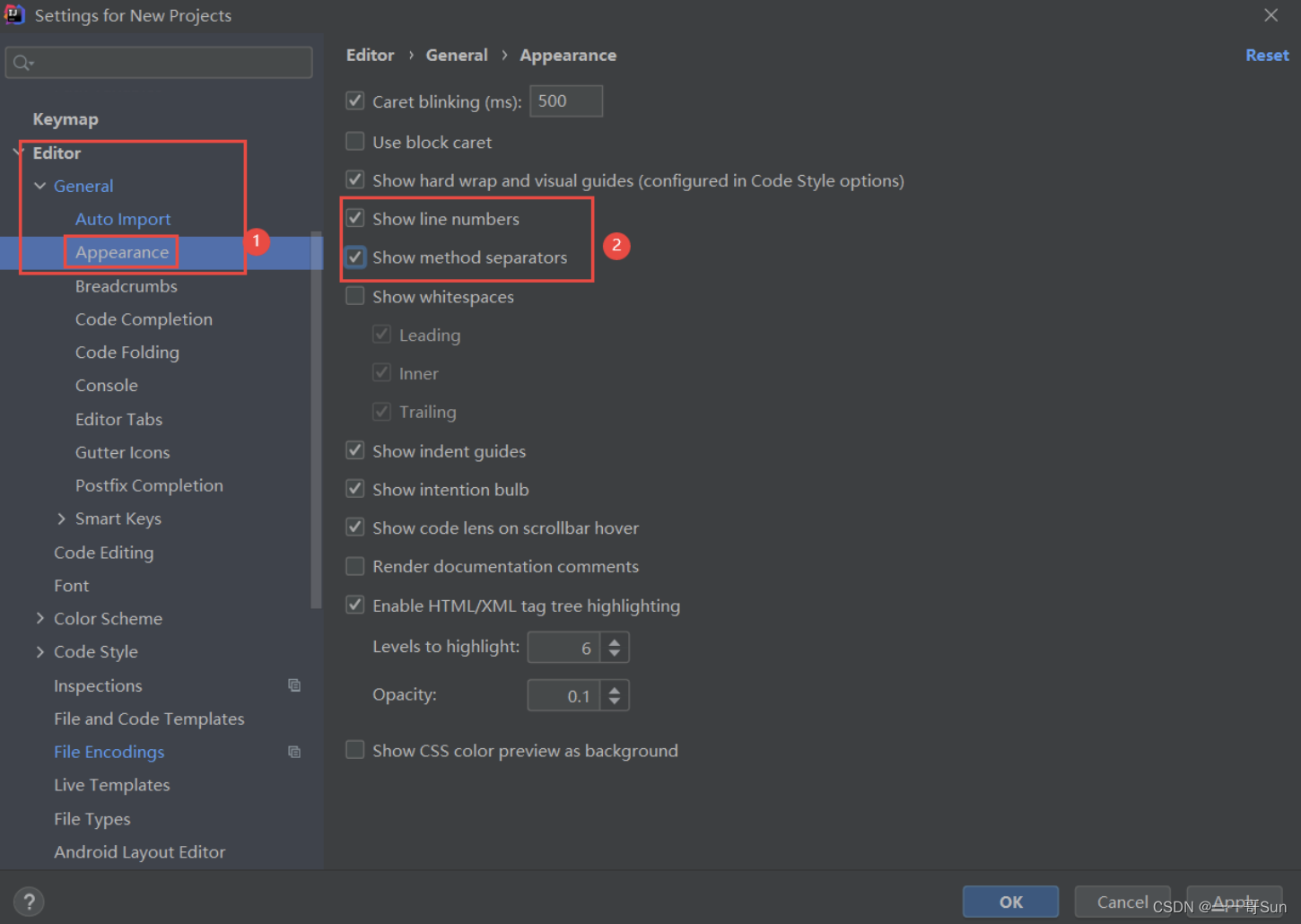This screenshot has width=1301, height=924.
Task: Click the OK button
Action: (x=1010, y=902)
